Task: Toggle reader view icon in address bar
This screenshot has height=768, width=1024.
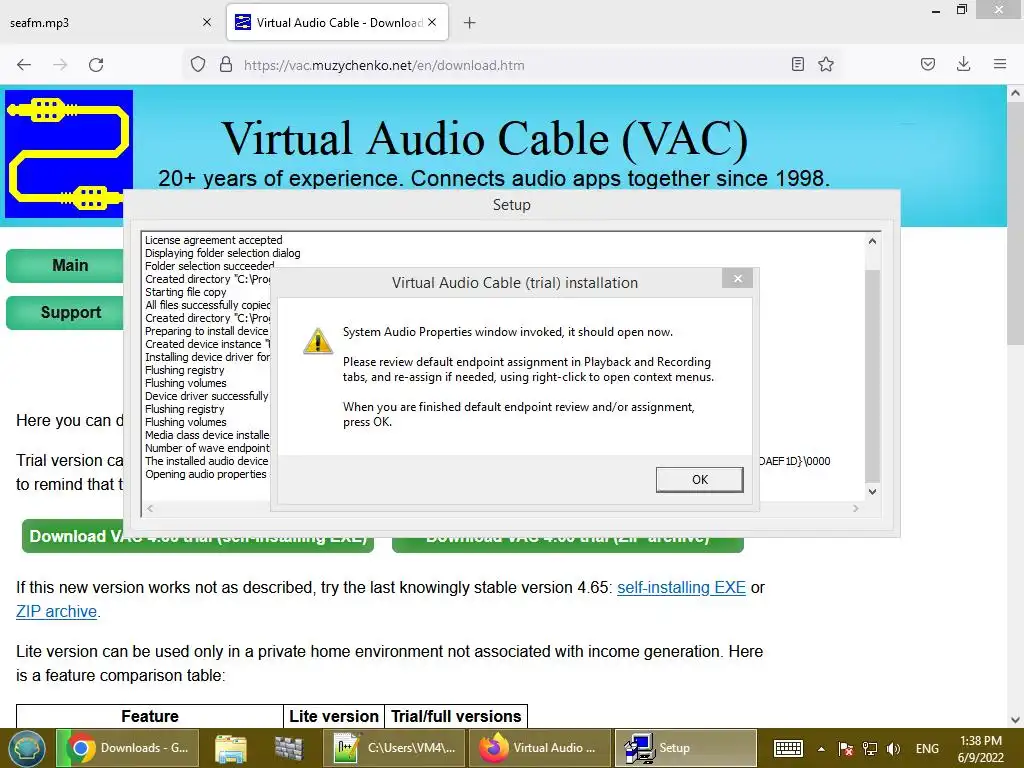Action: pos(797,64)
